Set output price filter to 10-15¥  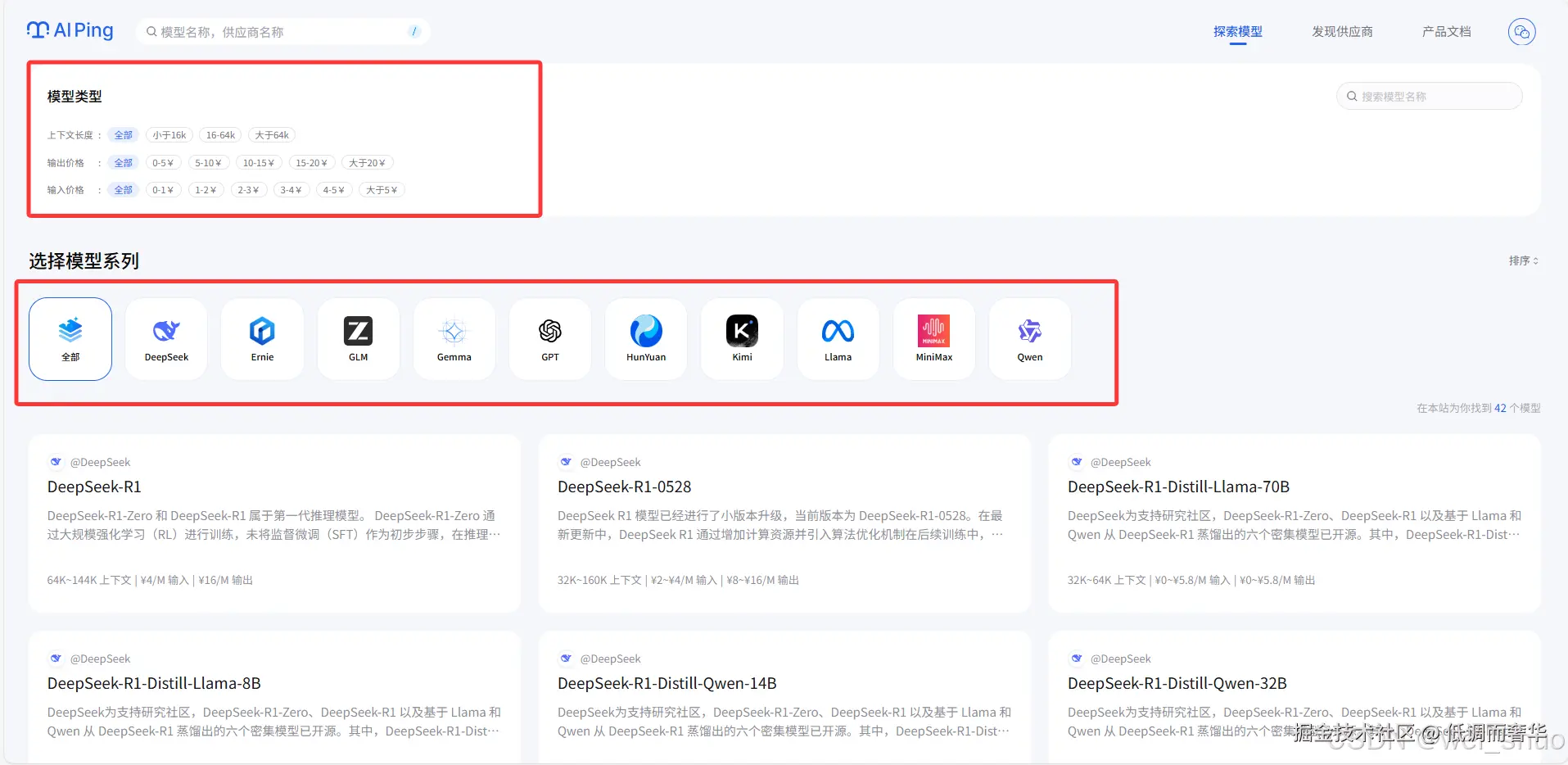[x=259, y=163]
